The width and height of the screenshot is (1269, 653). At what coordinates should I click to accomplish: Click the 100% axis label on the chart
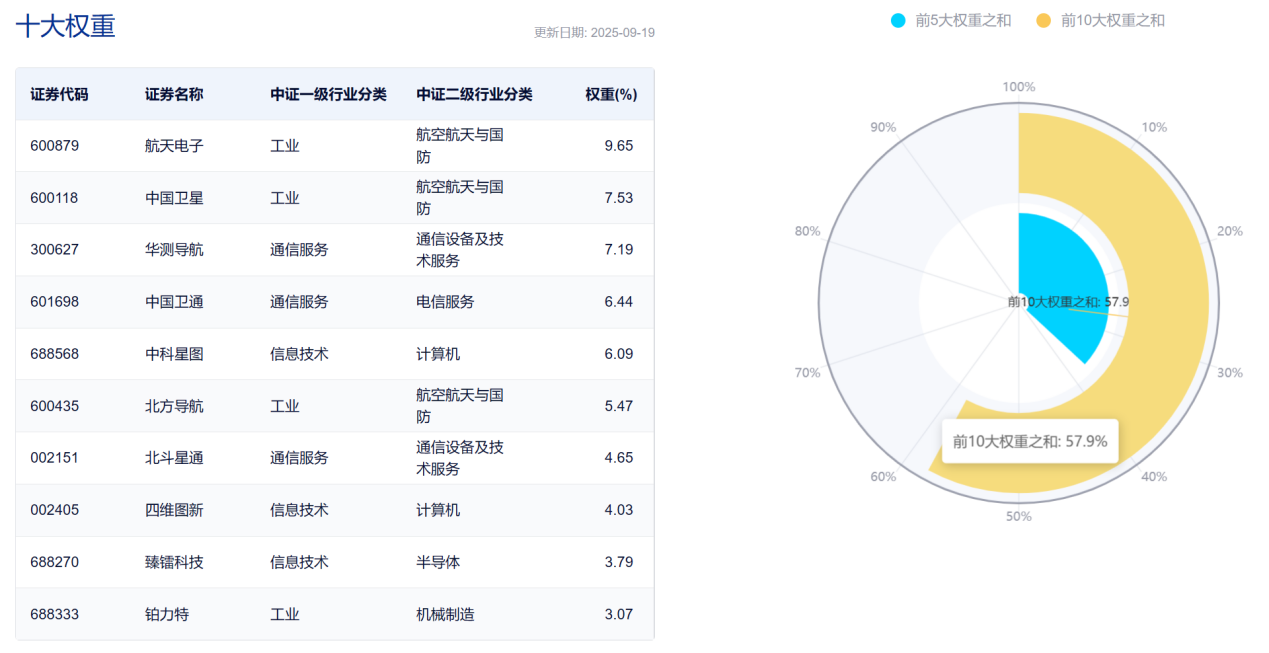pyautogui.click(x=1019, y=86)
